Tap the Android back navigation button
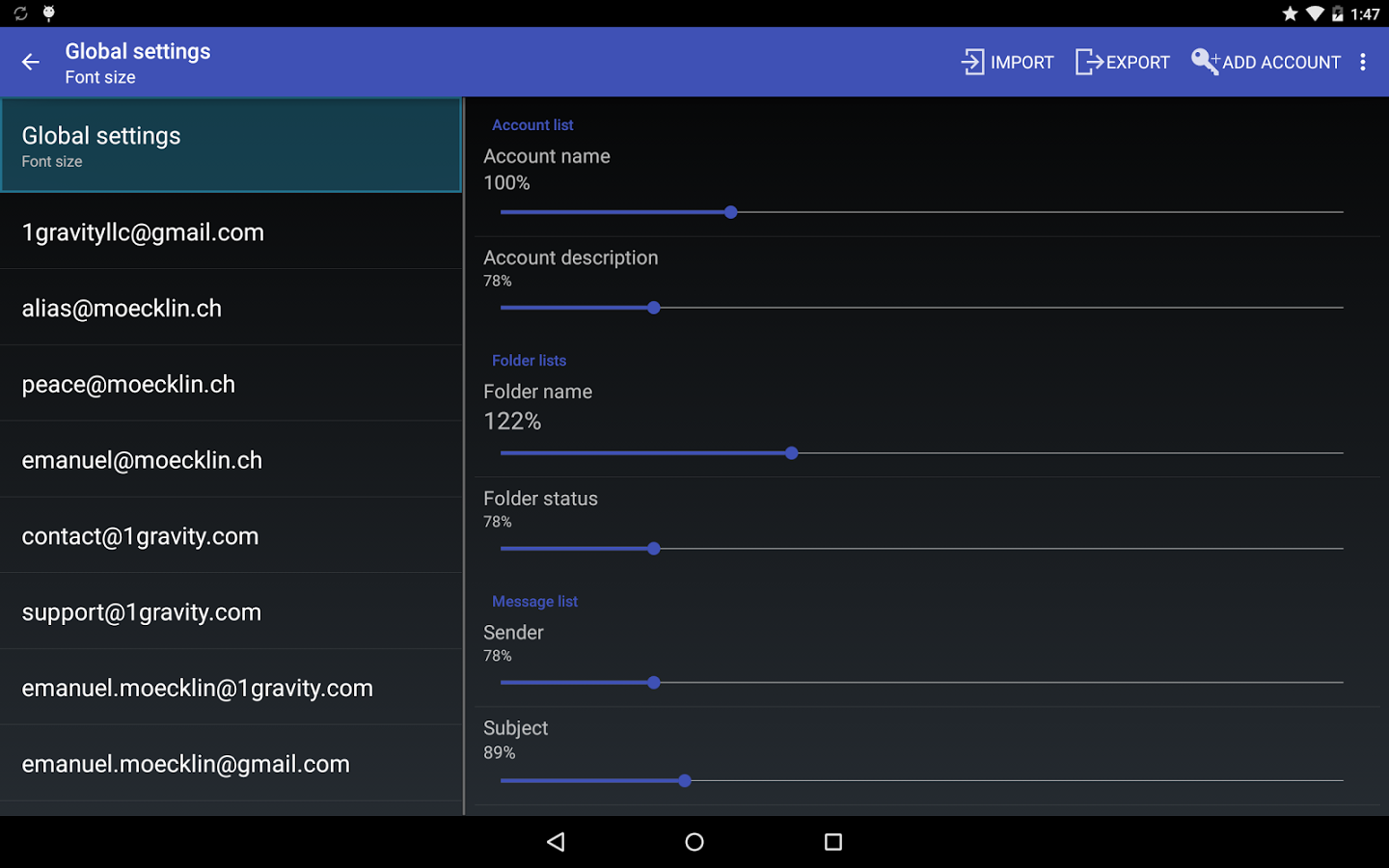This screenshot has width=1389, height=868. [556, 842]
